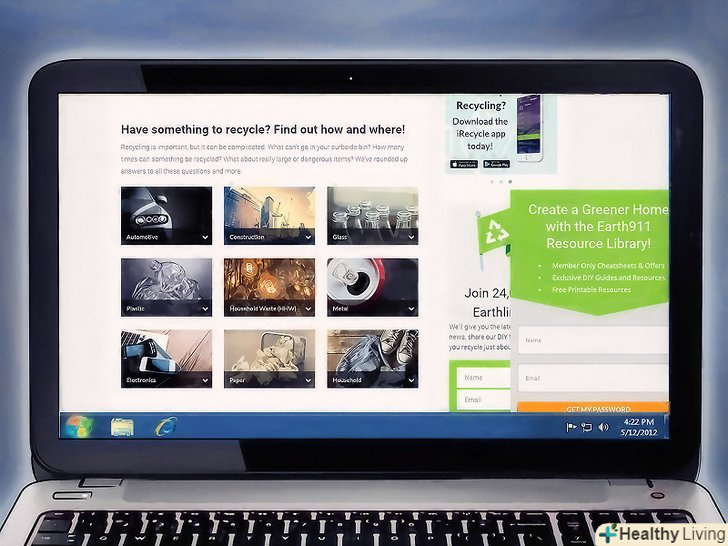Launch Internet Explorer from the taskbar

point(166,426)
